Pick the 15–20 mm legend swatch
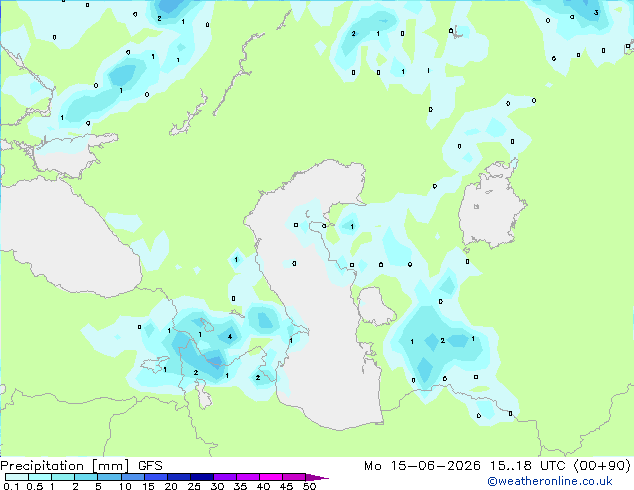Image resolution: width=634 pixels, height=490 pixels. [x=155, y=477]
